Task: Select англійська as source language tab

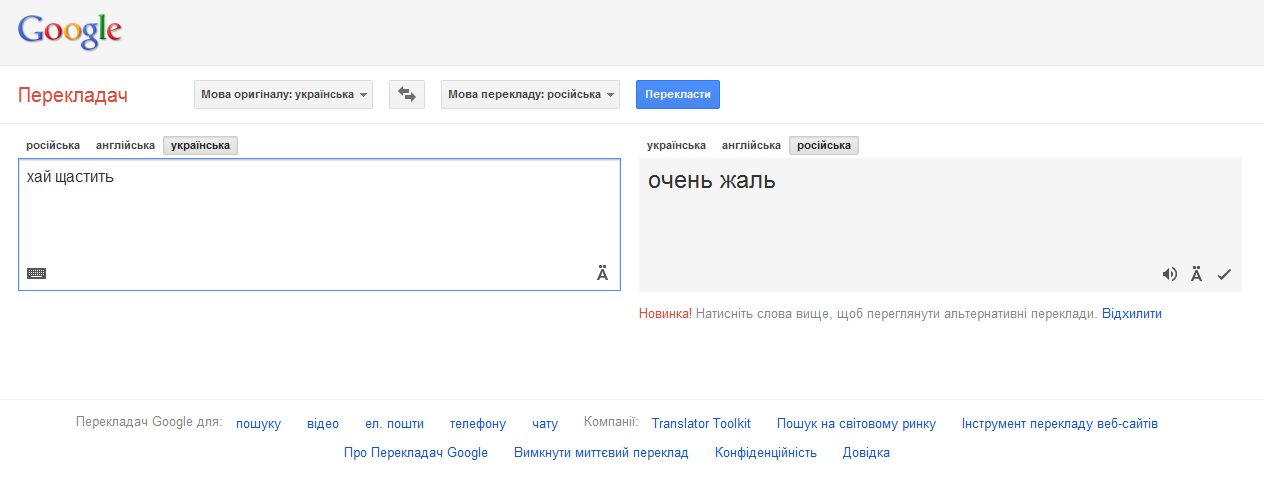Action: (125, 145)
